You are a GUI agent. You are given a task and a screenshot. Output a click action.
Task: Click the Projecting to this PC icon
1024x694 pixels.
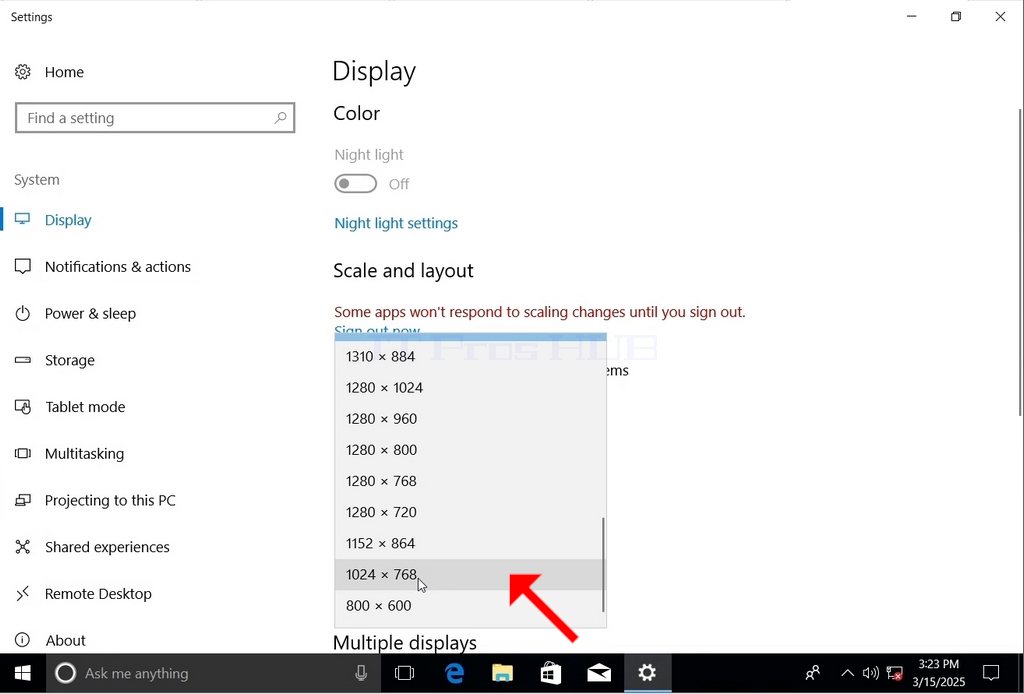(x=23, y=500)
